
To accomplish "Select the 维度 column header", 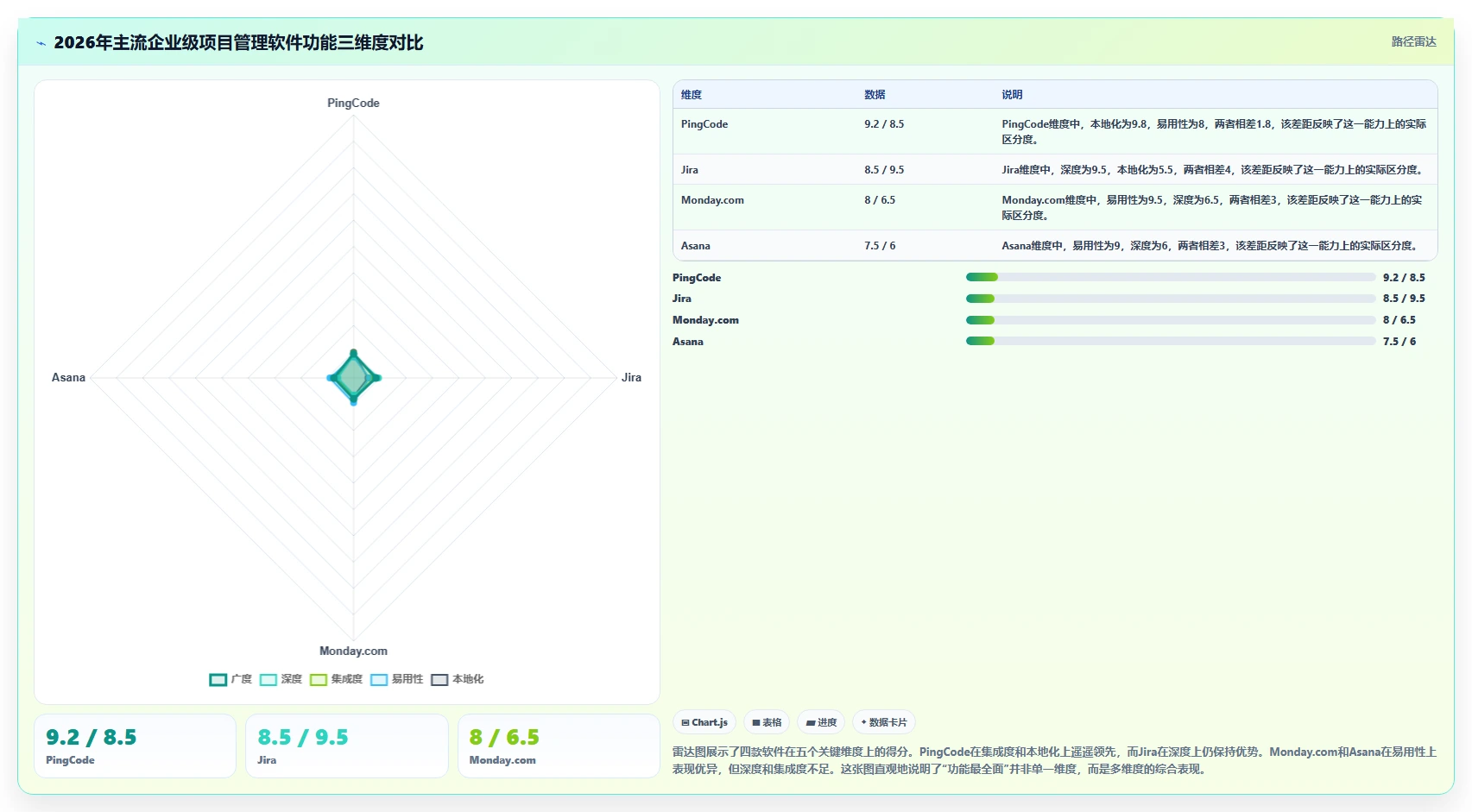I will [x=692, y=95].
